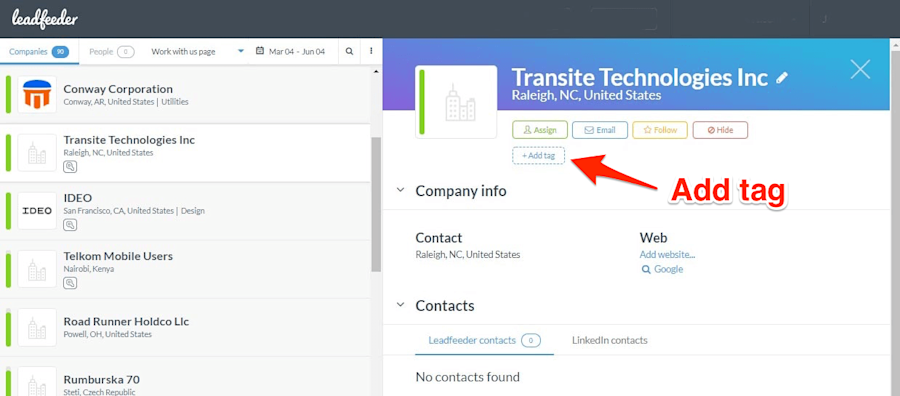Viewport: 900px width, 396px height.
Task: Close the company details panel
Action: coord(860,69)
